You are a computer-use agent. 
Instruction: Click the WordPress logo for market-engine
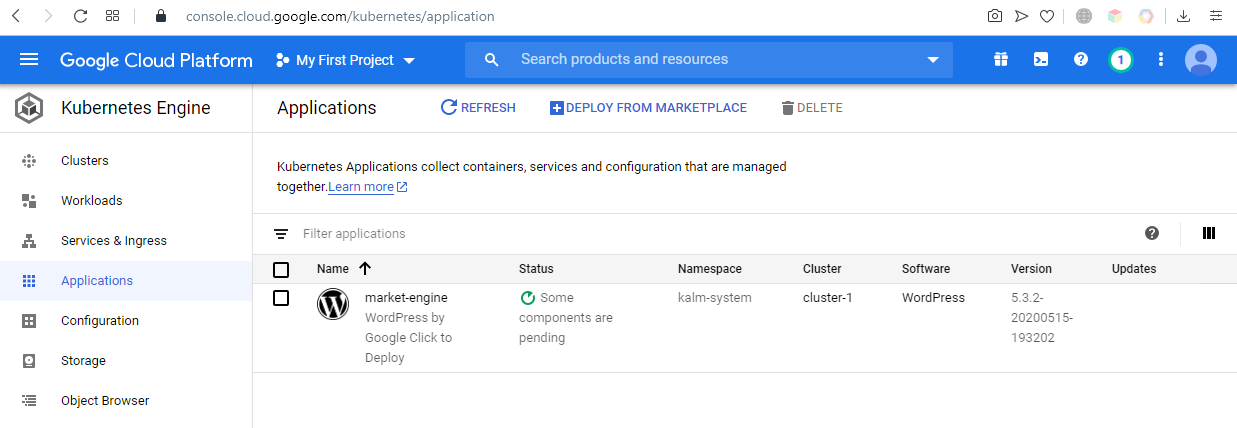[333, 304]
